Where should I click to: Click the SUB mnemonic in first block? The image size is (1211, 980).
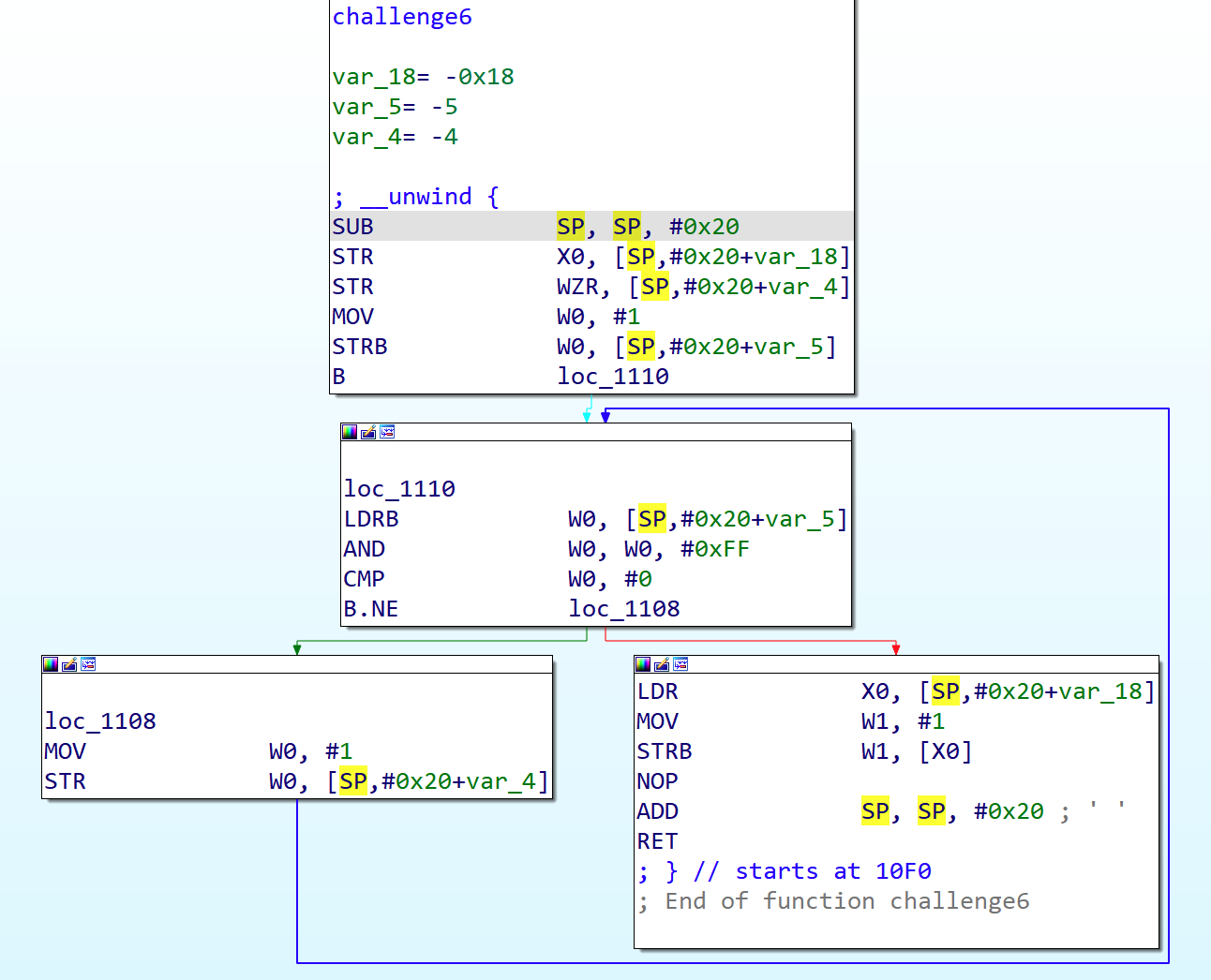[352, 227]
